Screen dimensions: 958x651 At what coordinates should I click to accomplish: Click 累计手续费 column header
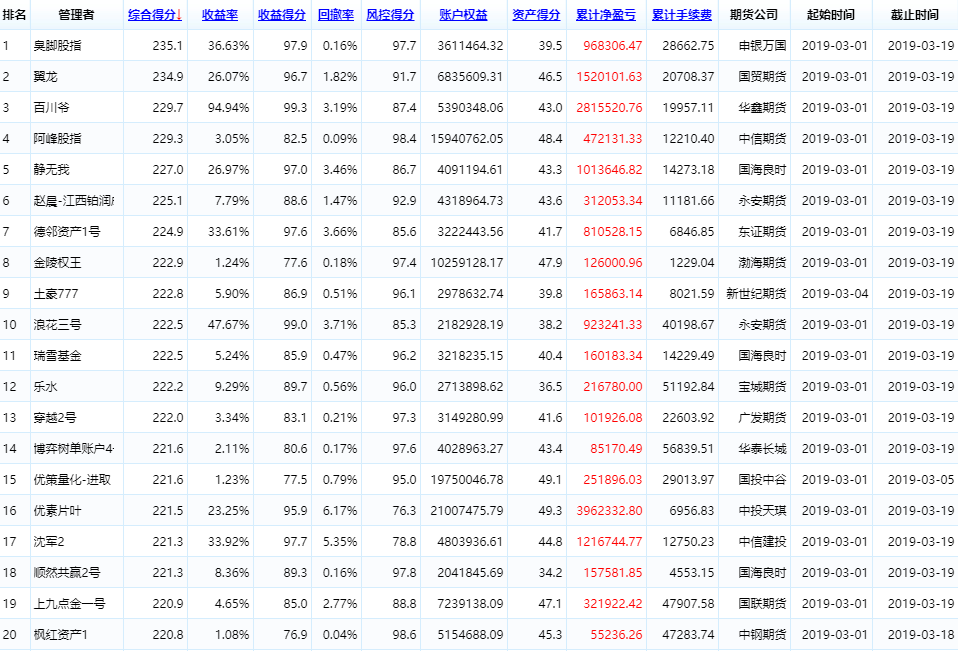pyautogui.click(x=682, y=15)
